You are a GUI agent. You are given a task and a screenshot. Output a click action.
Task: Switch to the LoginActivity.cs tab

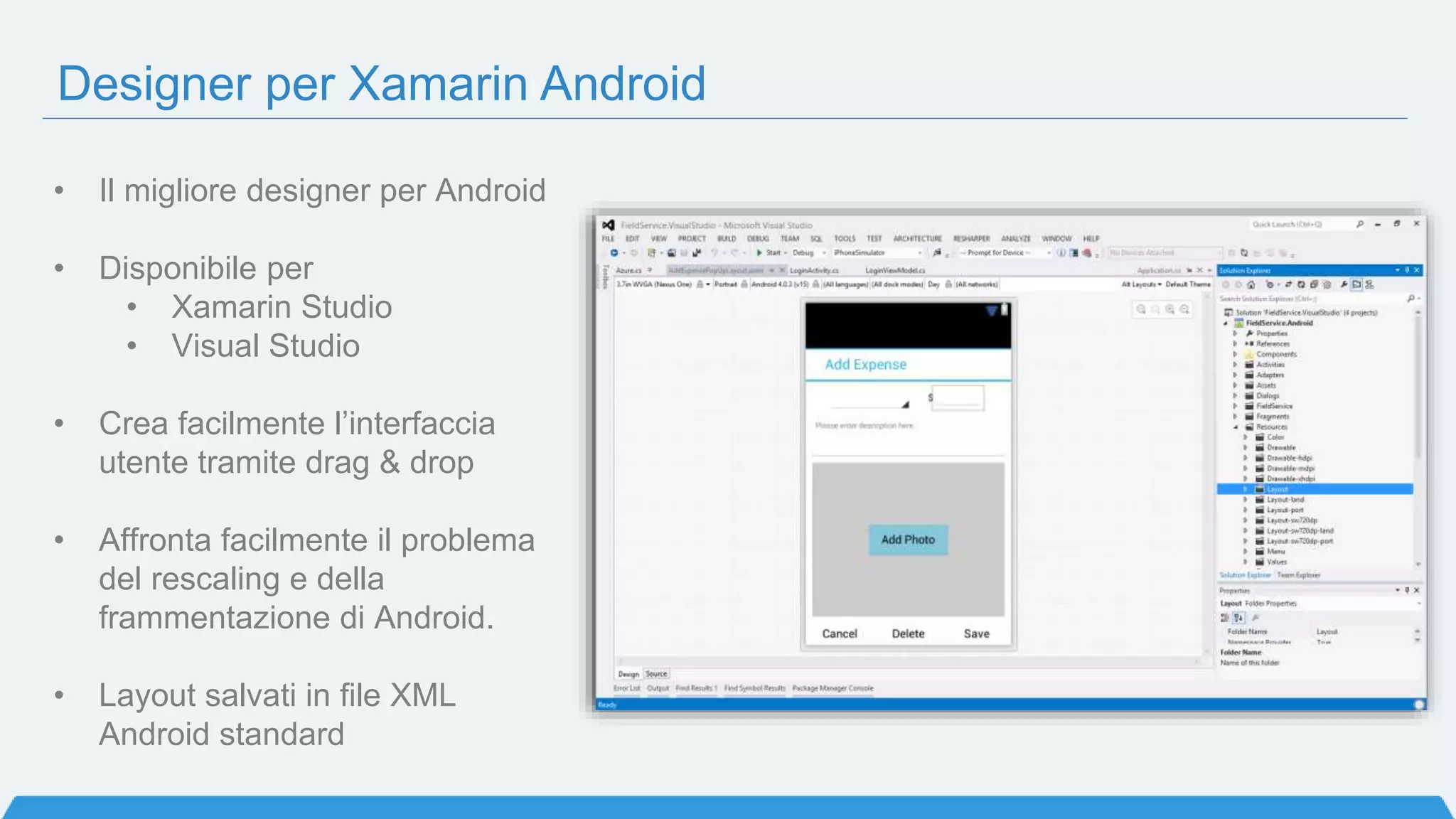pyautogui.click(x=814, y=270)
